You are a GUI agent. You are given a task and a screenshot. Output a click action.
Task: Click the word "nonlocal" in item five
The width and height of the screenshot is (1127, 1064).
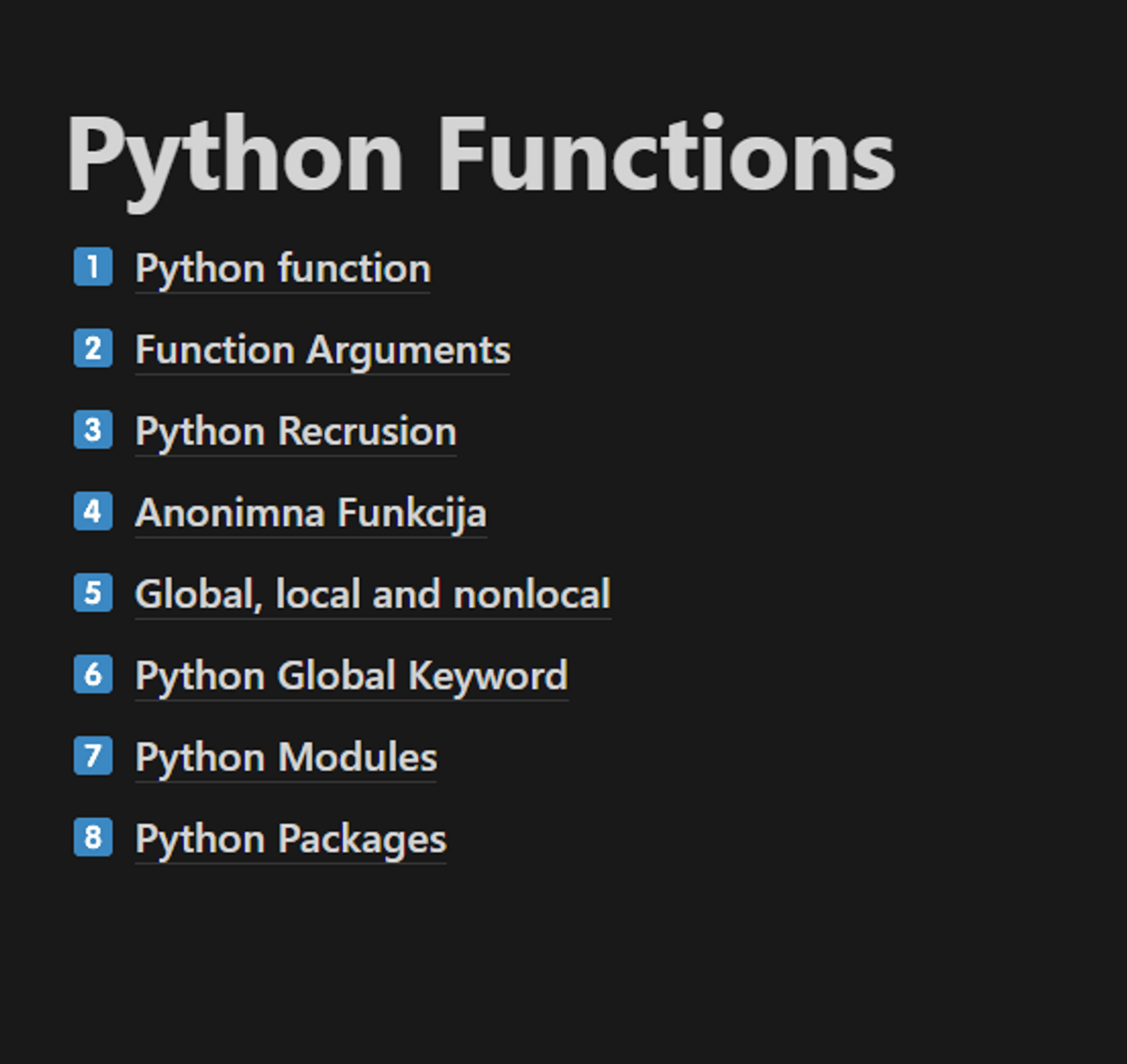pyautogui.click(x=532, y=594)
